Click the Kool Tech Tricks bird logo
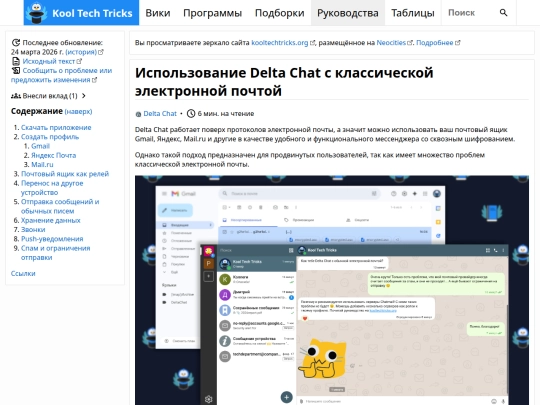This screenshot has height=405, width=540. (37, 13)
